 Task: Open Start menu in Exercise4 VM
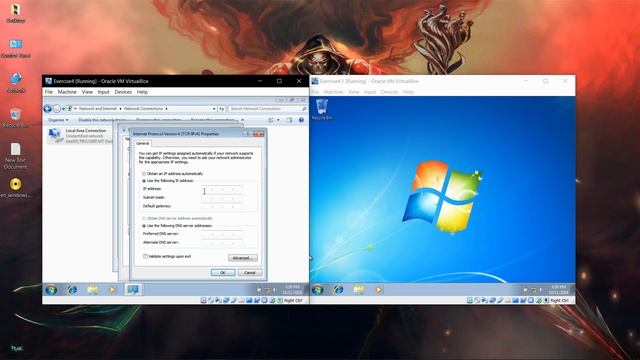(x=51, y=290)
